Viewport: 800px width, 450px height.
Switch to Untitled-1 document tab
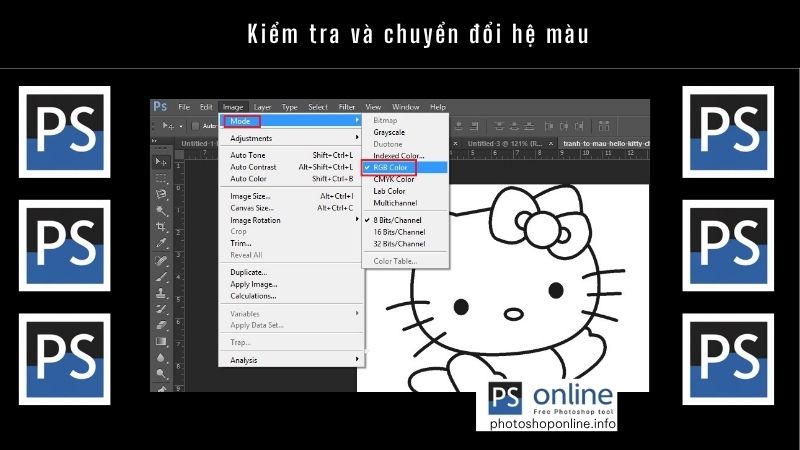pos(197,144)
